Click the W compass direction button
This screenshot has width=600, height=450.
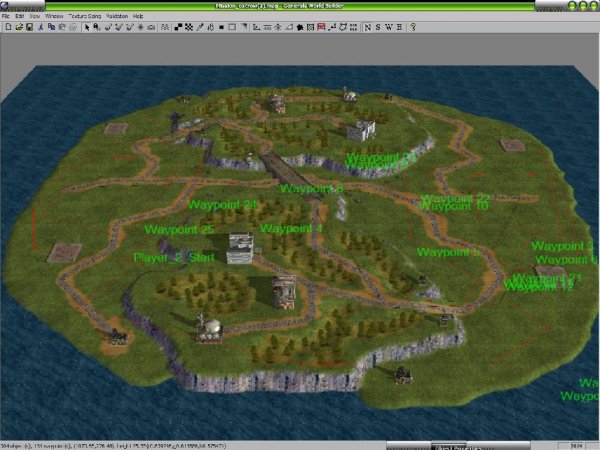(x=389, y=27)
